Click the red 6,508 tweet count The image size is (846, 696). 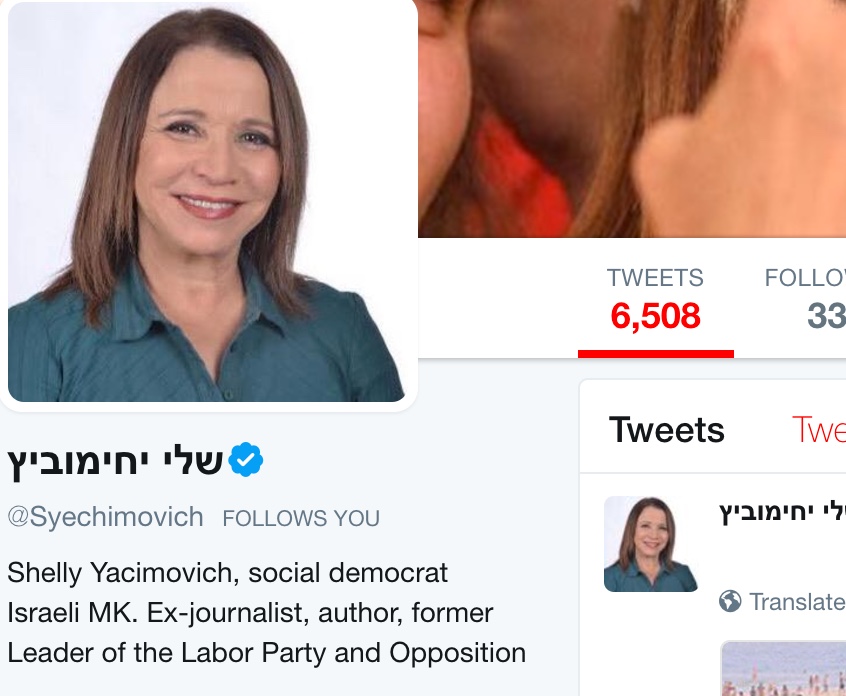[x=655, y=316]
